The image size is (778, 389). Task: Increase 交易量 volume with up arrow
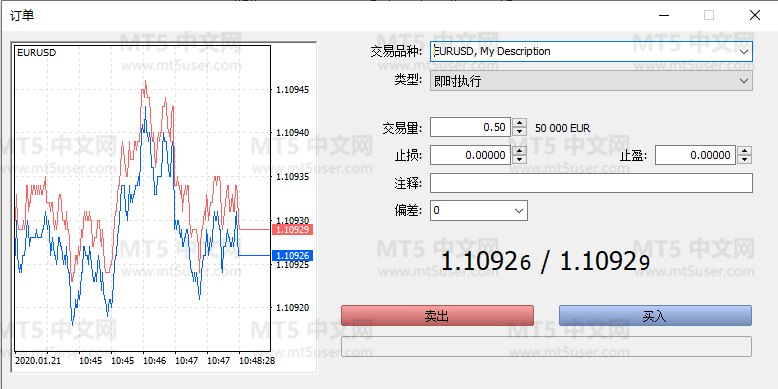519,123
